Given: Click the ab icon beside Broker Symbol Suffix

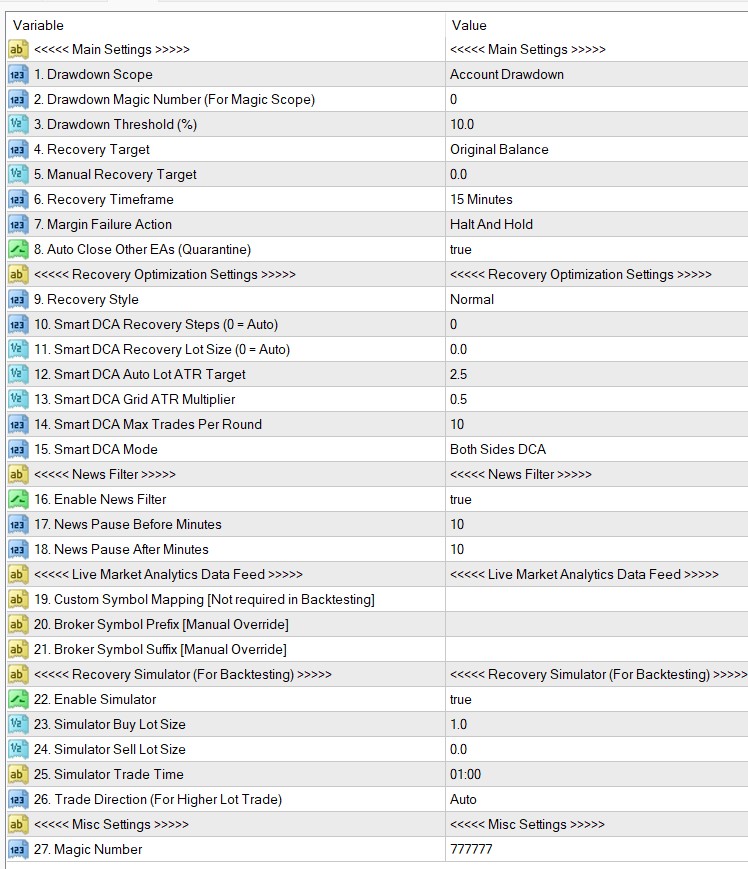Looking at the screenshot, I should pos(18,650).
